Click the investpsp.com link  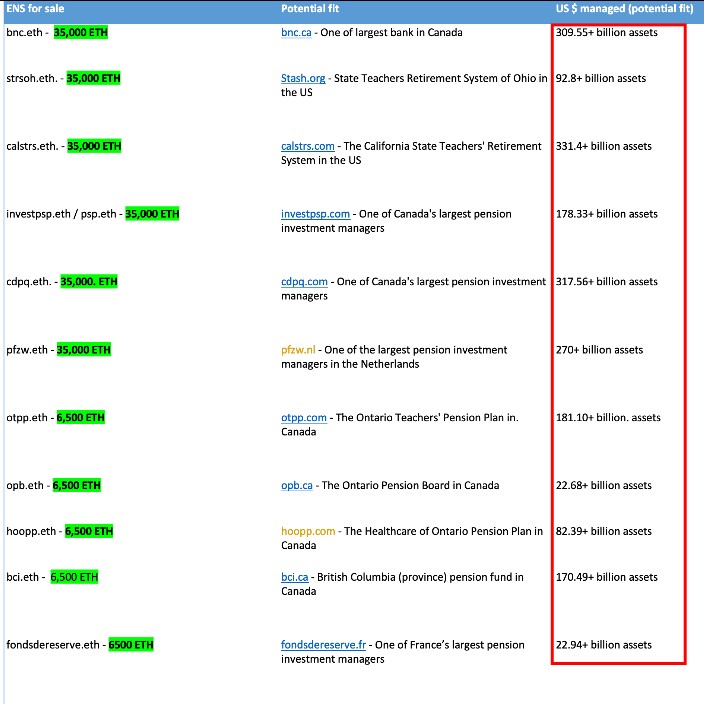click(x=315, y=215)
